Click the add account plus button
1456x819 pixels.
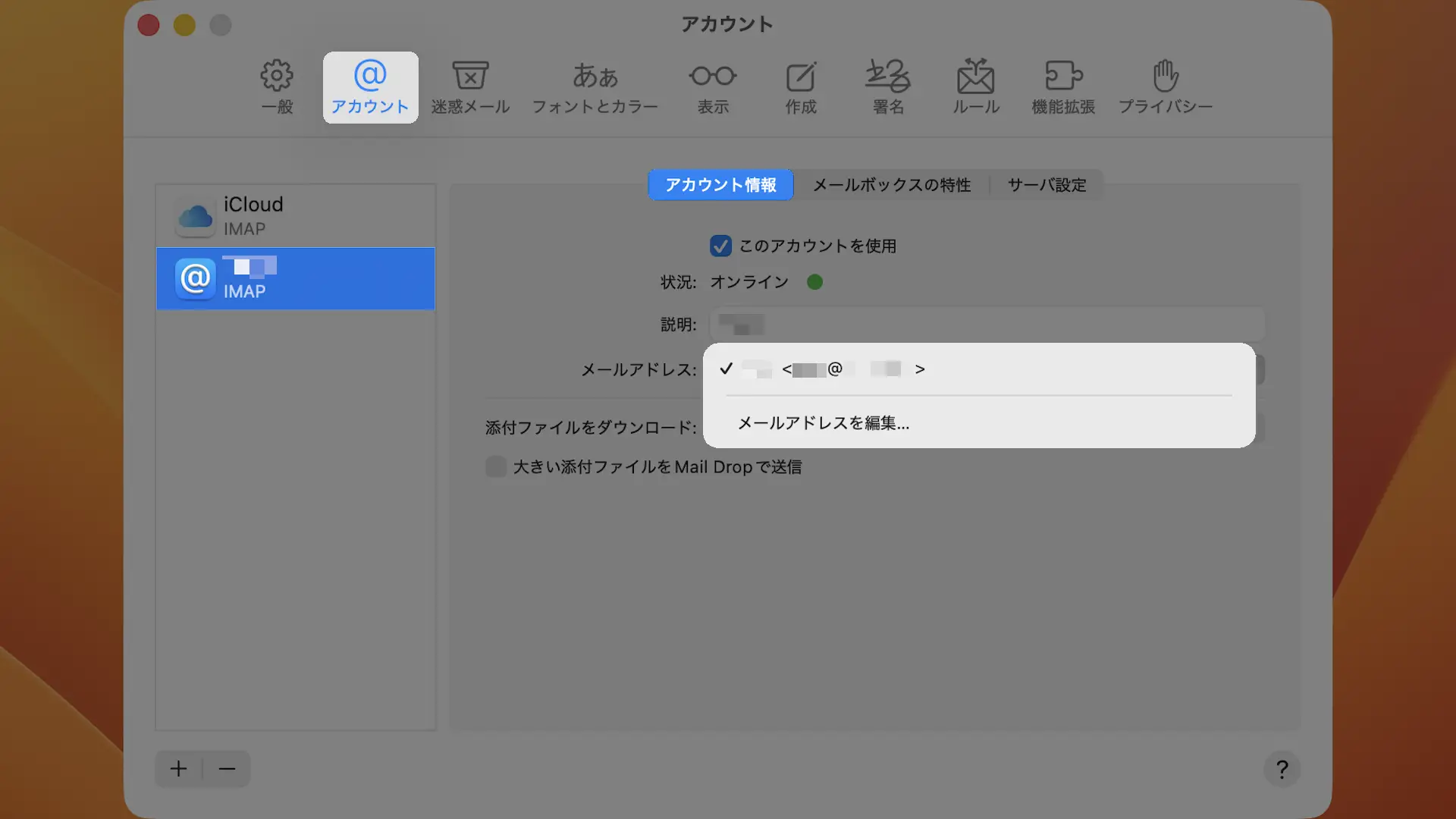tap(178, 769)
